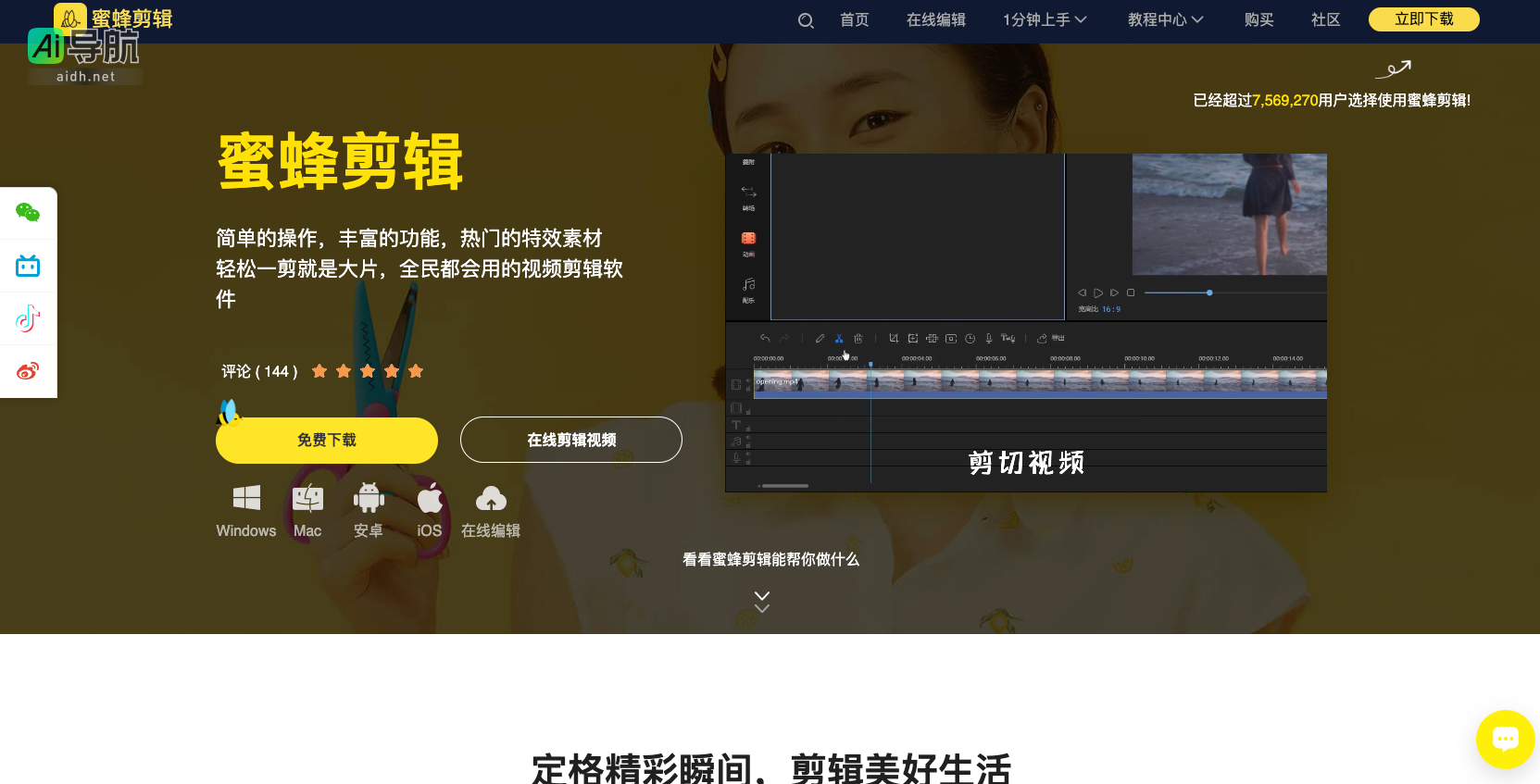Click the scroll-down double chevron arrow
This screenshot has height=784, width=1540.
pos(762,602)
